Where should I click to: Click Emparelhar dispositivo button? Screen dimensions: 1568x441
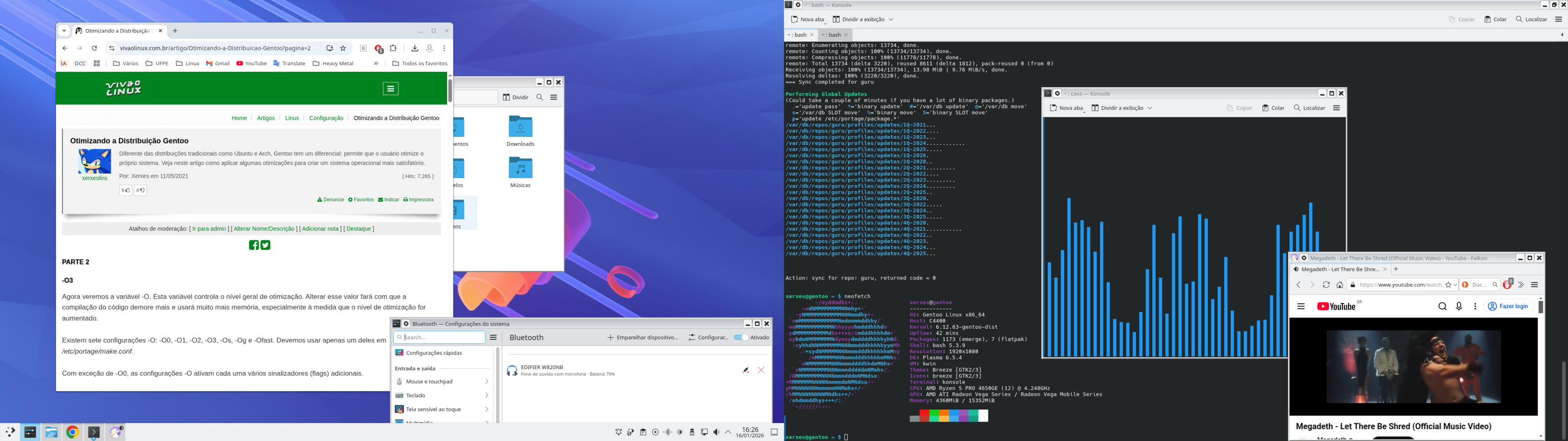643,337
